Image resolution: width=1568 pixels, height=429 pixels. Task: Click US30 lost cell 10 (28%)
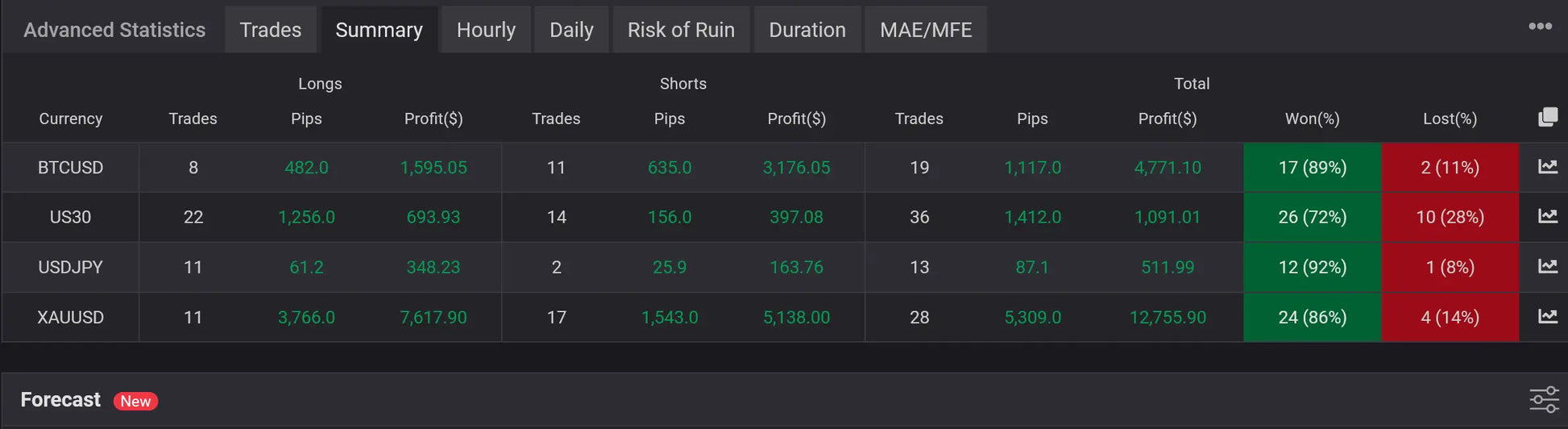[1450, 217]
